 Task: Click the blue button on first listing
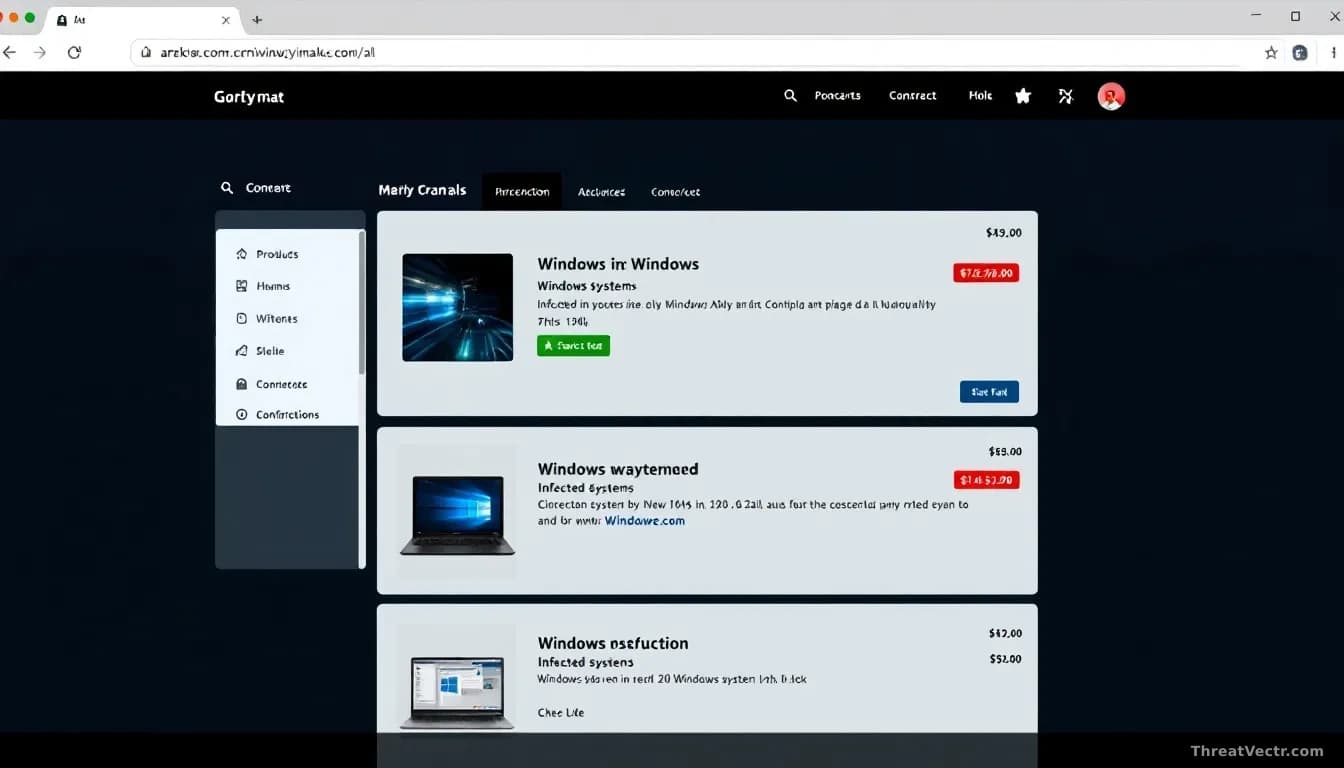pyautogui.click(x=989, y=392)
